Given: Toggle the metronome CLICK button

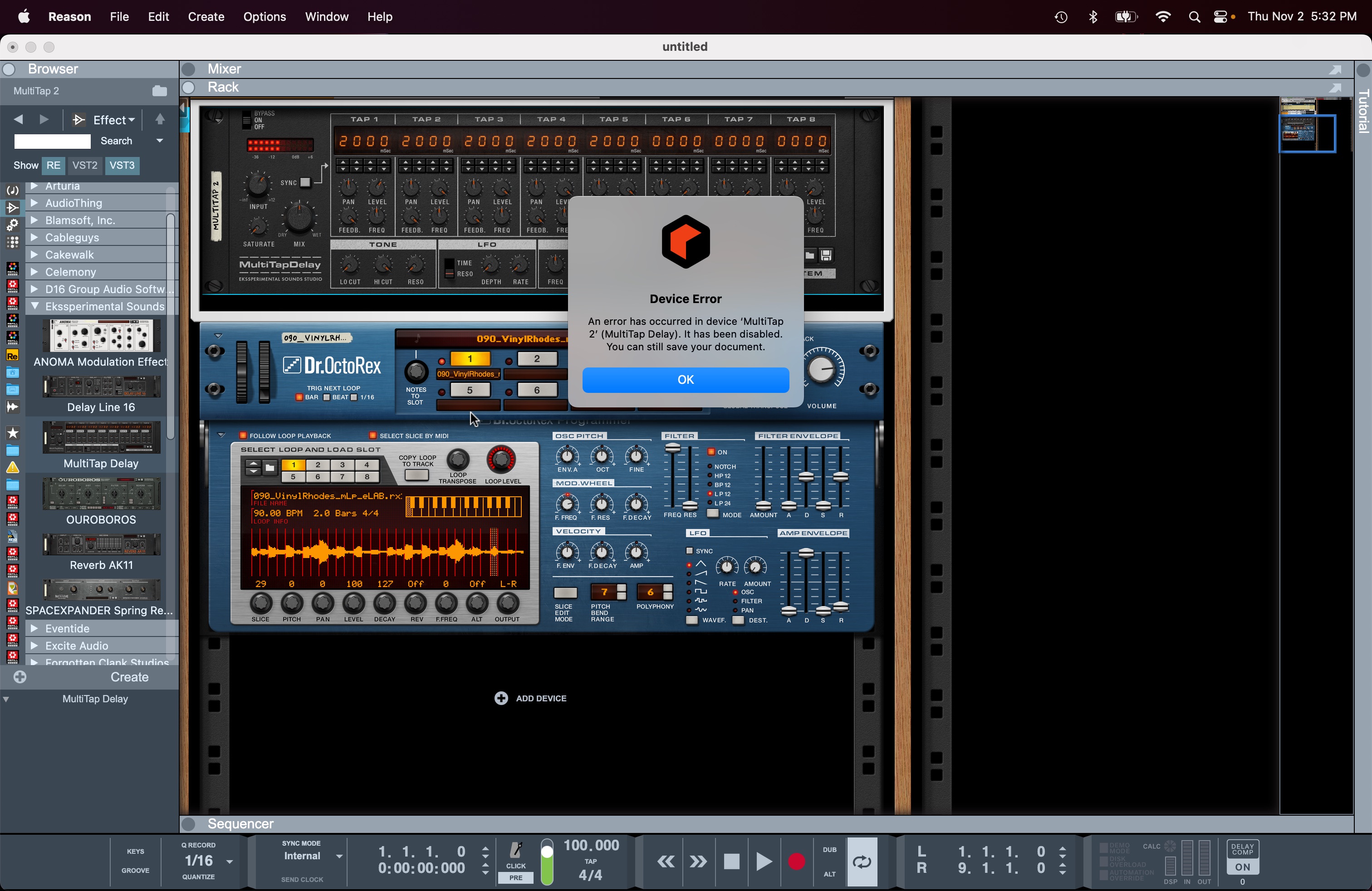Looking at the screenshot, I should coord(516,854).
